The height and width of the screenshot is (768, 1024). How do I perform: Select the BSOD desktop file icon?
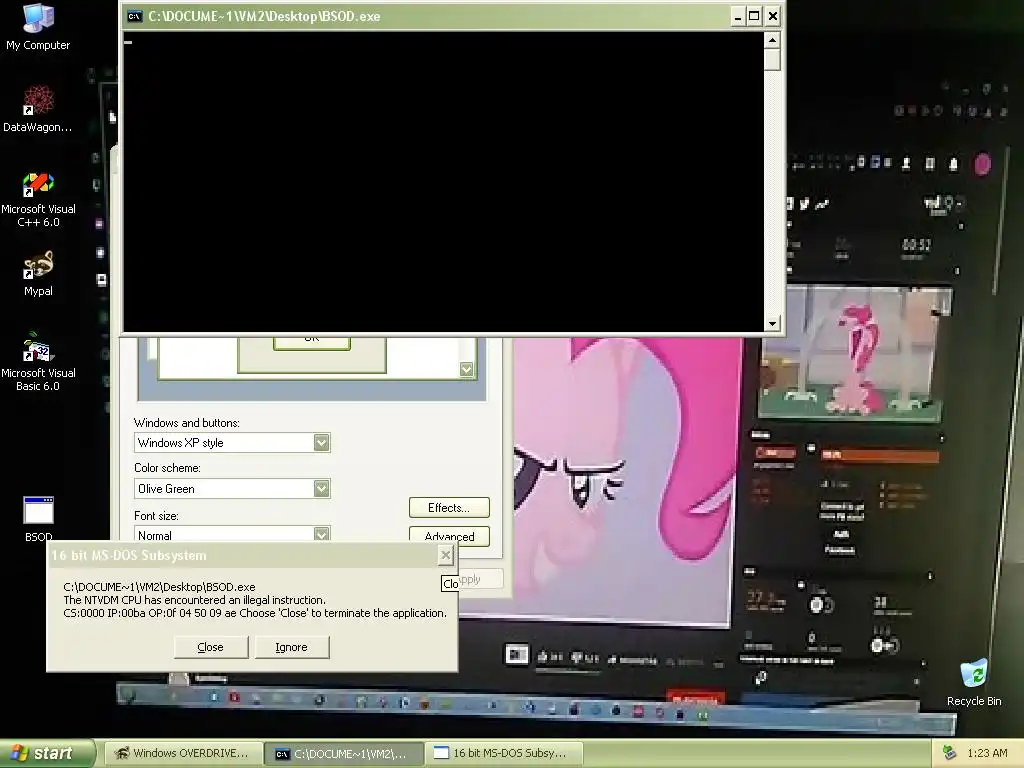39,519
